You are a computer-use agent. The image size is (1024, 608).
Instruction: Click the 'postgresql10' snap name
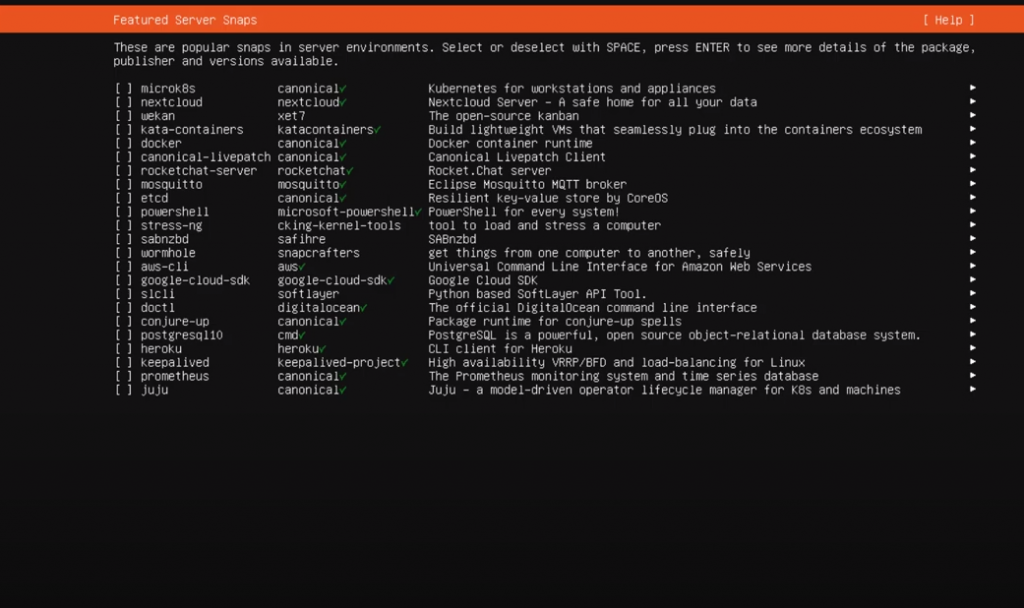point(182,335)
